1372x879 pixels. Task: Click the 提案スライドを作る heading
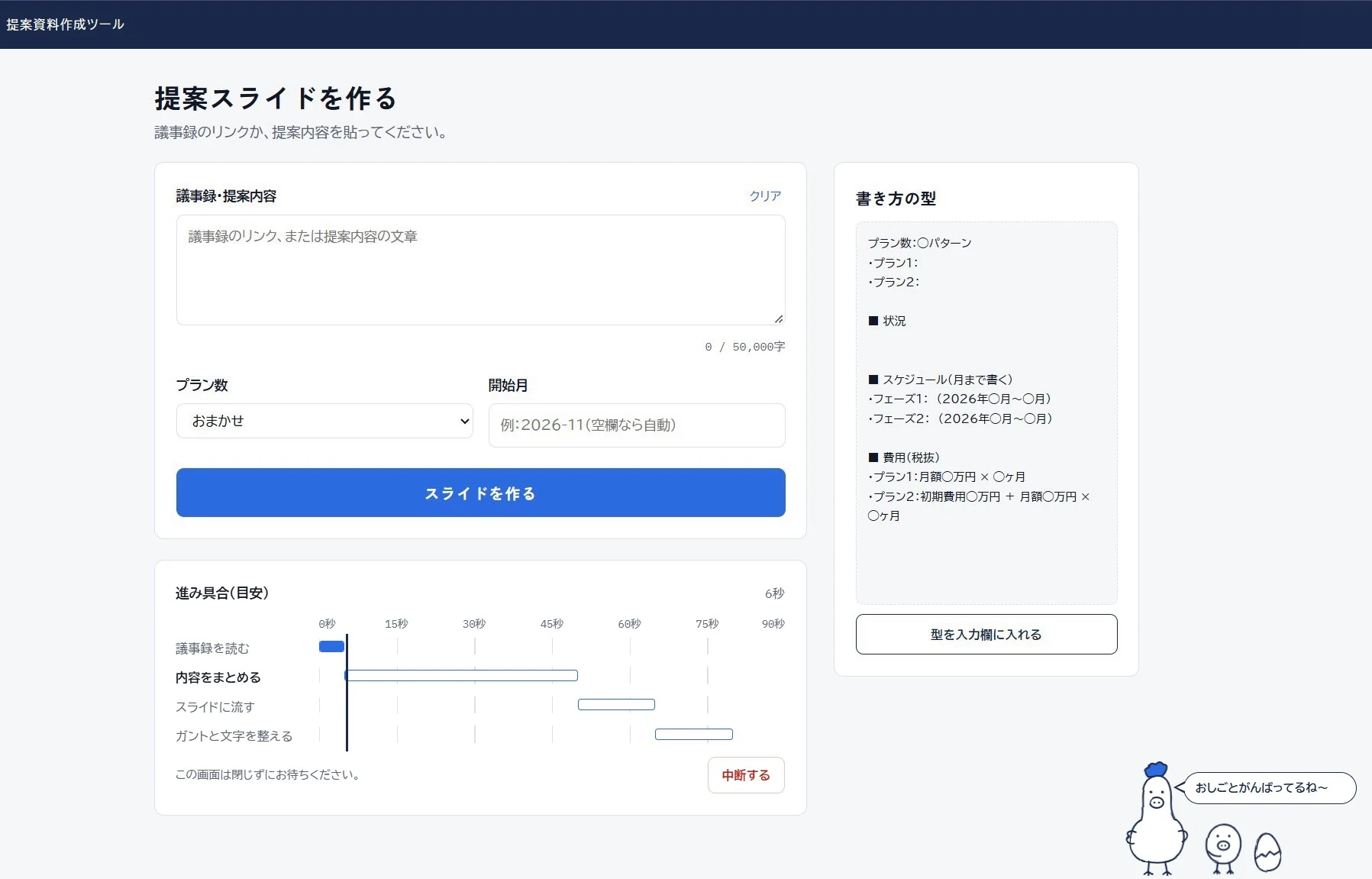[x=276, y=99]
